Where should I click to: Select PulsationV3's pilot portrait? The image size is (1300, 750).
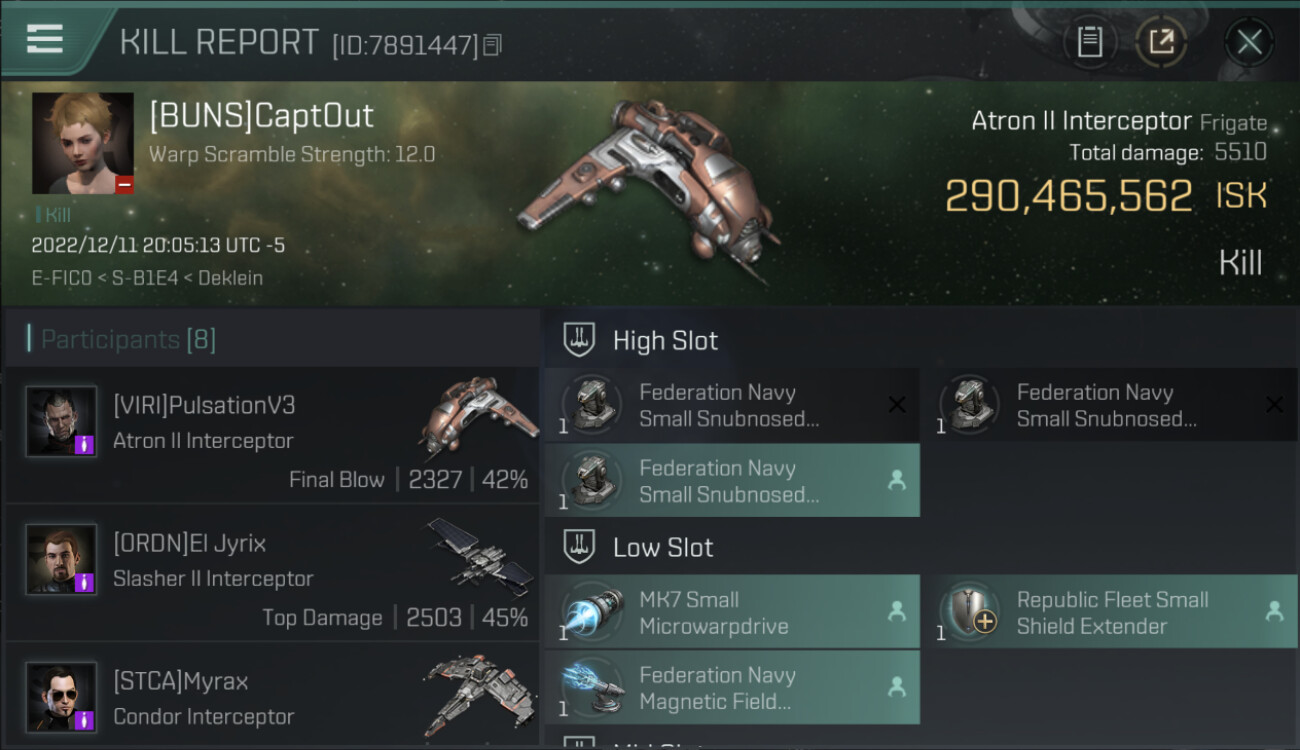[x=62, y=421]
